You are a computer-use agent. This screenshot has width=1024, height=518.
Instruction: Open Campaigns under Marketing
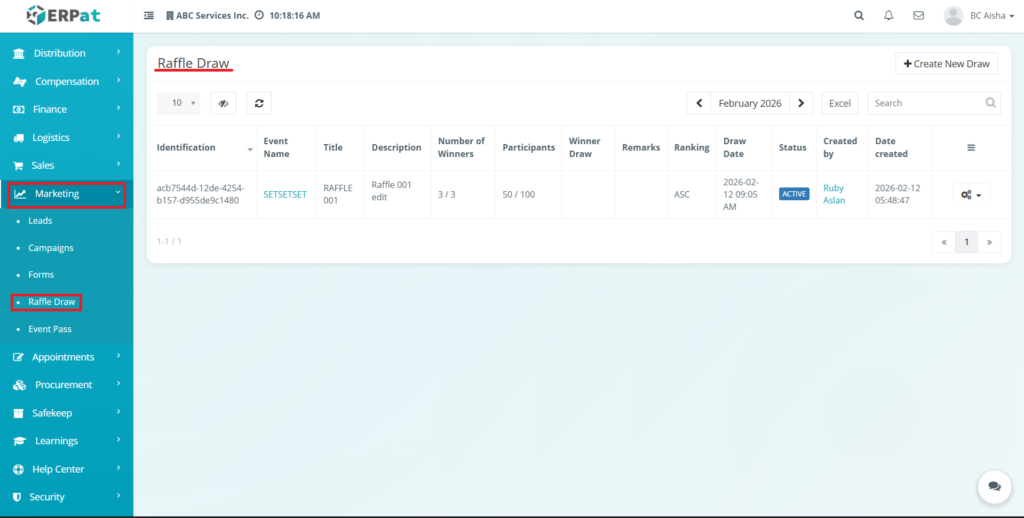click(50, 248)
